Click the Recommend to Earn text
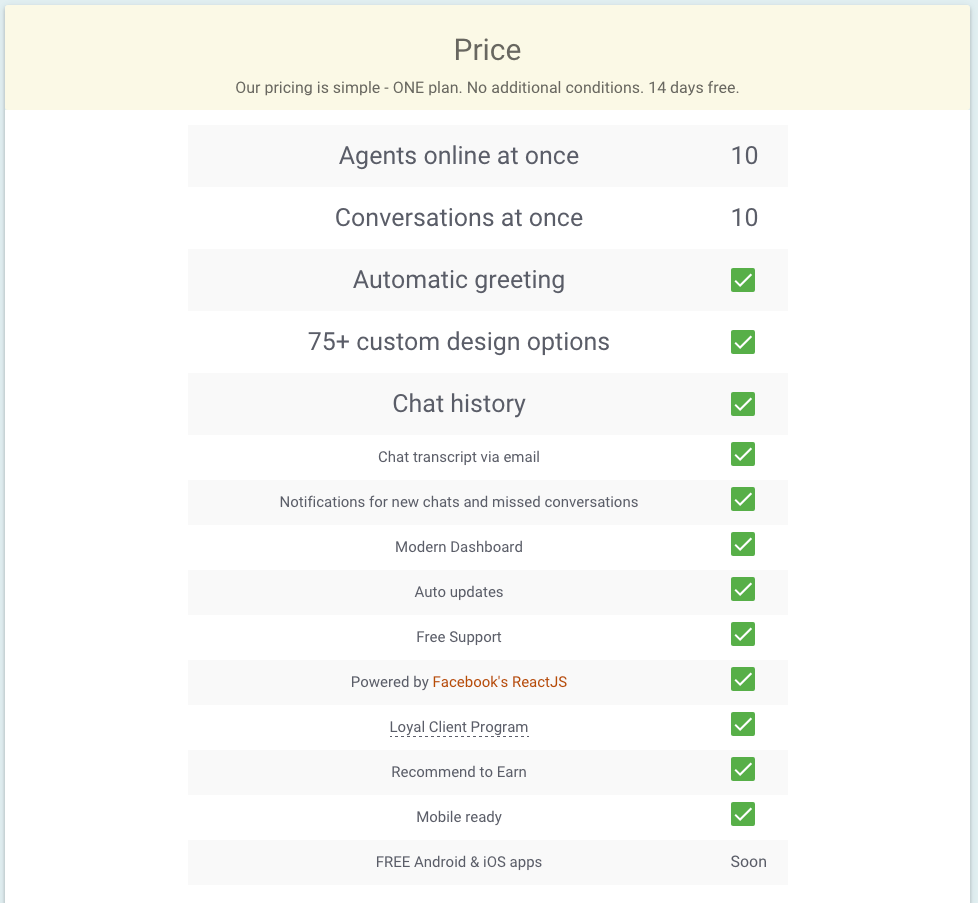Viewport: 978px width, 903px height. (459, 772)
